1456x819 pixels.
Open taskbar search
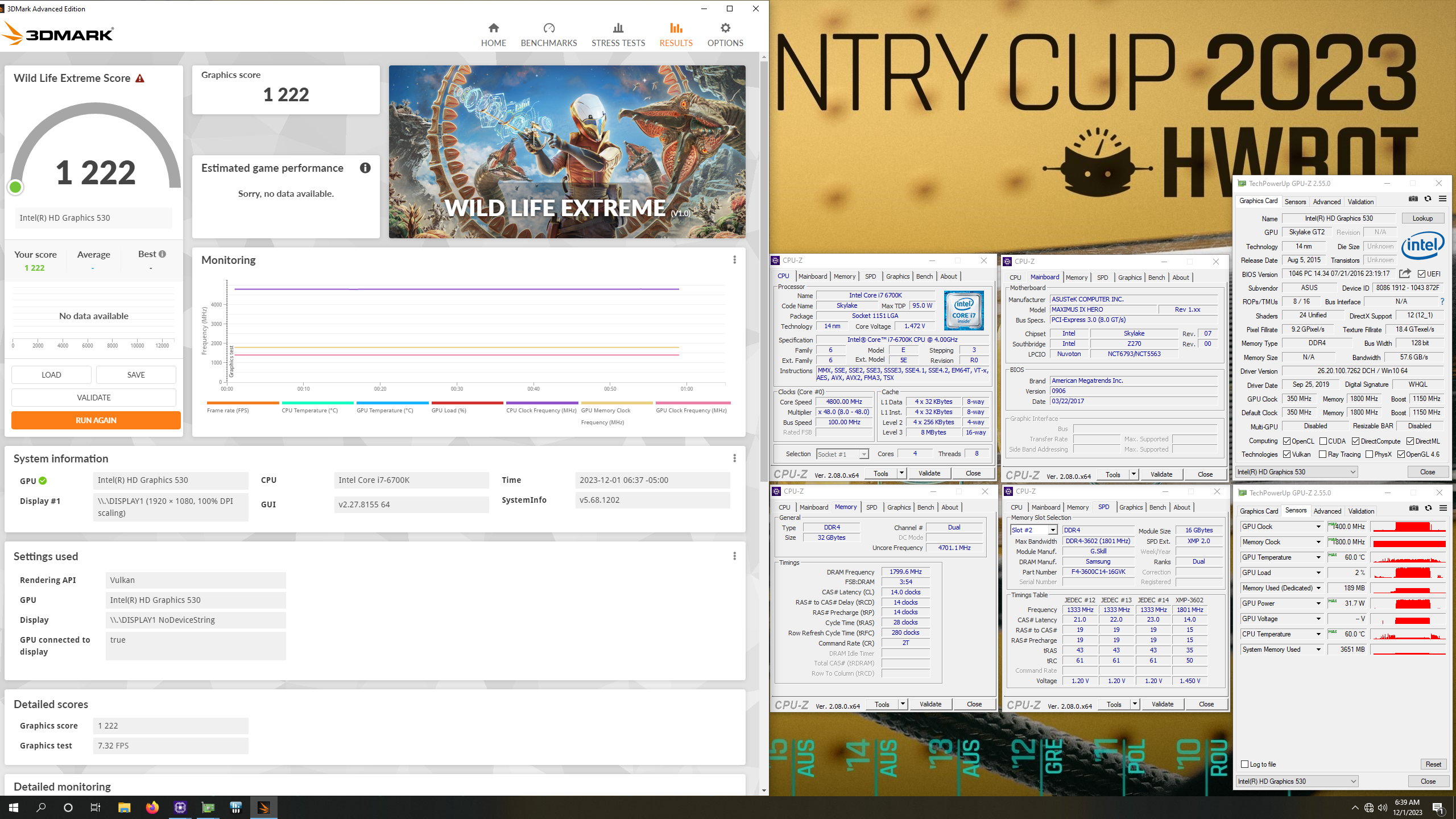click(x=41, y=808)
